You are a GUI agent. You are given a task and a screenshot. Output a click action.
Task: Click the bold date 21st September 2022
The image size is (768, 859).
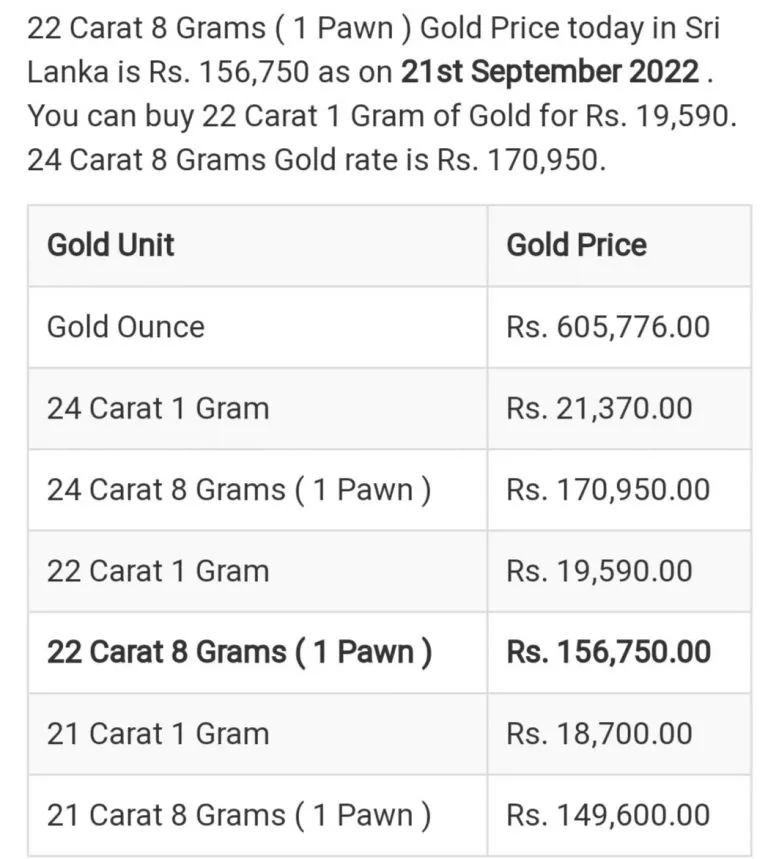tap(550, 72)
